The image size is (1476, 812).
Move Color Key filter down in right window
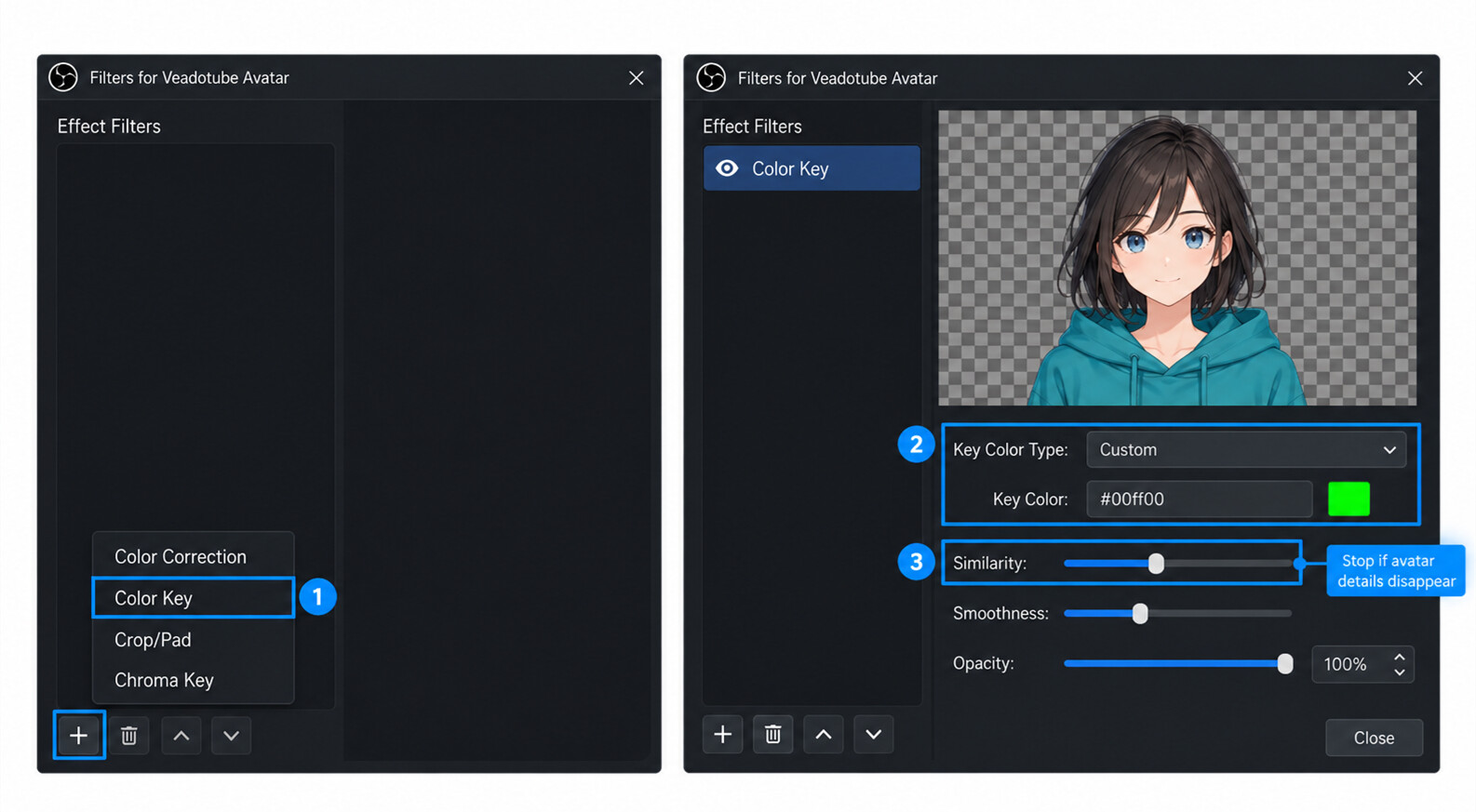click(x=873, y=735)
